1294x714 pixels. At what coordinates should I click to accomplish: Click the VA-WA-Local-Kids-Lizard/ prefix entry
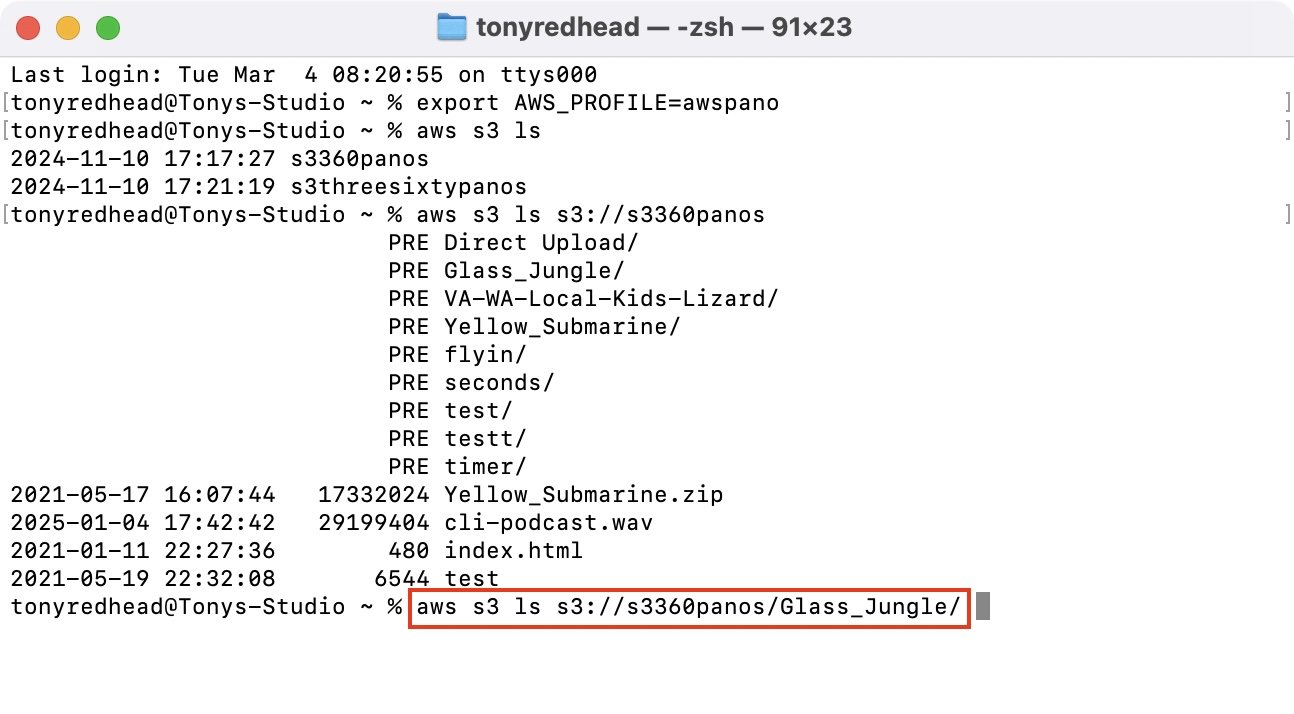point(611,298)
